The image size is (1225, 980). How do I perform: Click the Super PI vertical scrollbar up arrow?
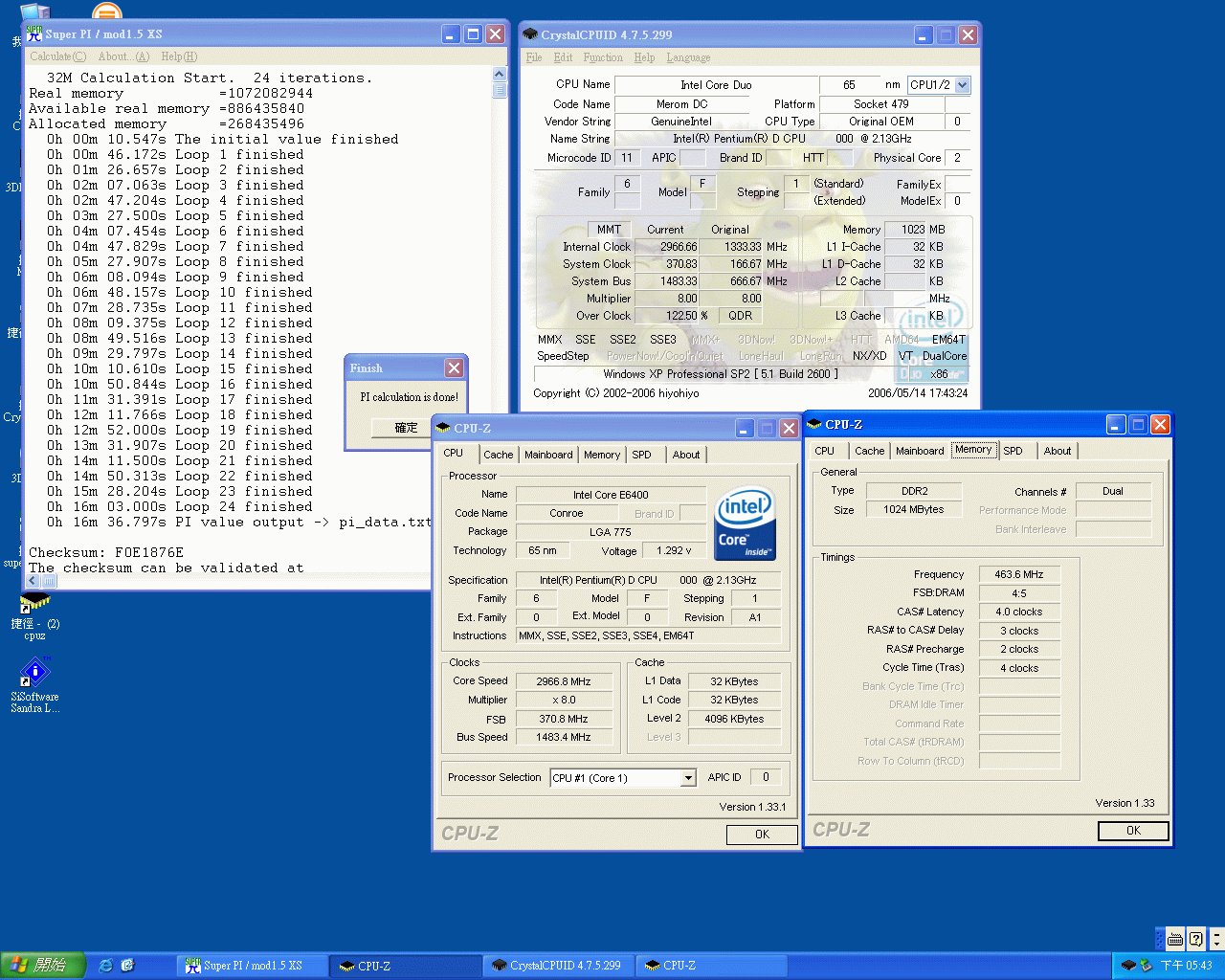tap(499, 74)
